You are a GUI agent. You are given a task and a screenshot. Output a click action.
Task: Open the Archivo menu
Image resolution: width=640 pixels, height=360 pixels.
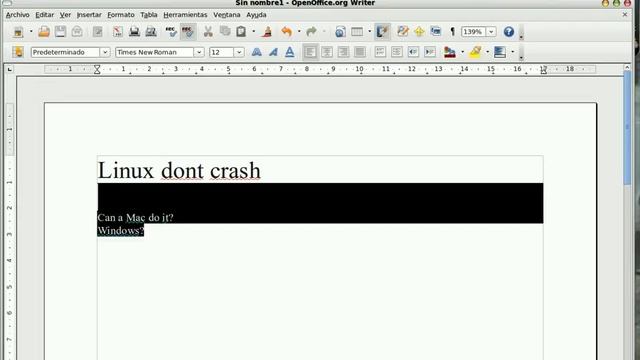(x=18, y=15)
